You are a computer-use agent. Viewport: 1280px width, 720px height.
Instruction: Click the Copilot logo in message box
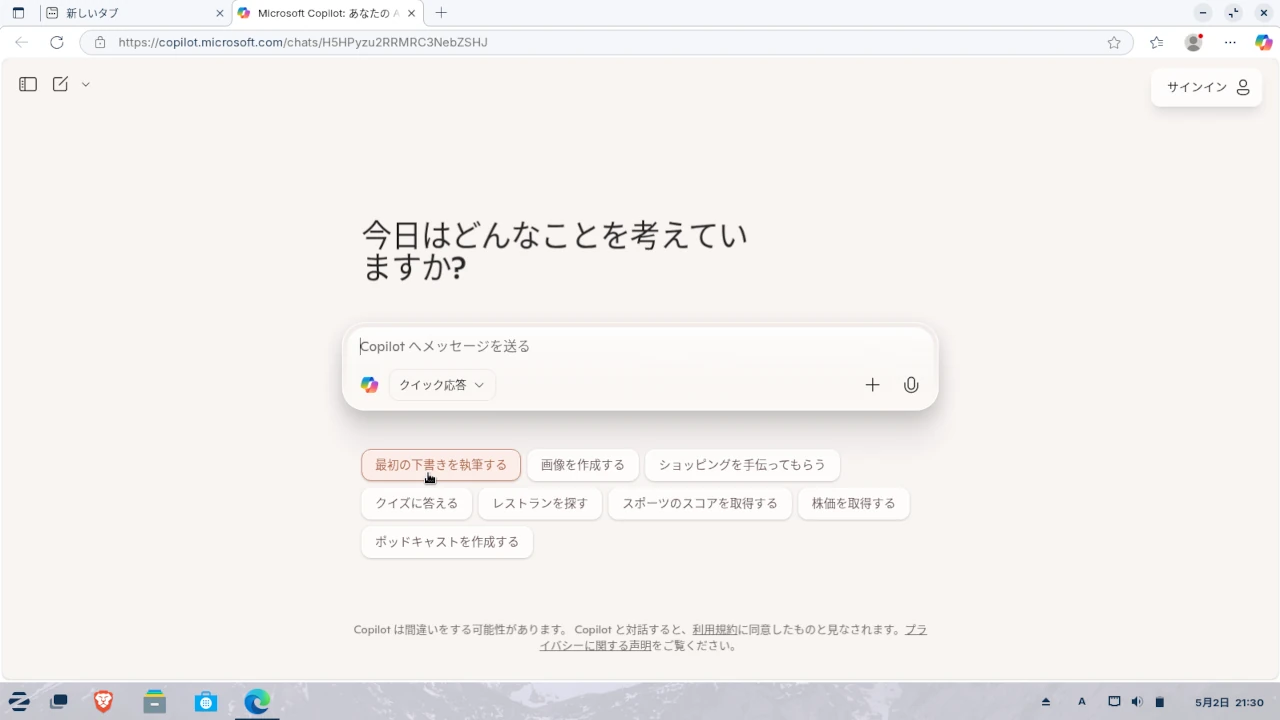(370, 385)
